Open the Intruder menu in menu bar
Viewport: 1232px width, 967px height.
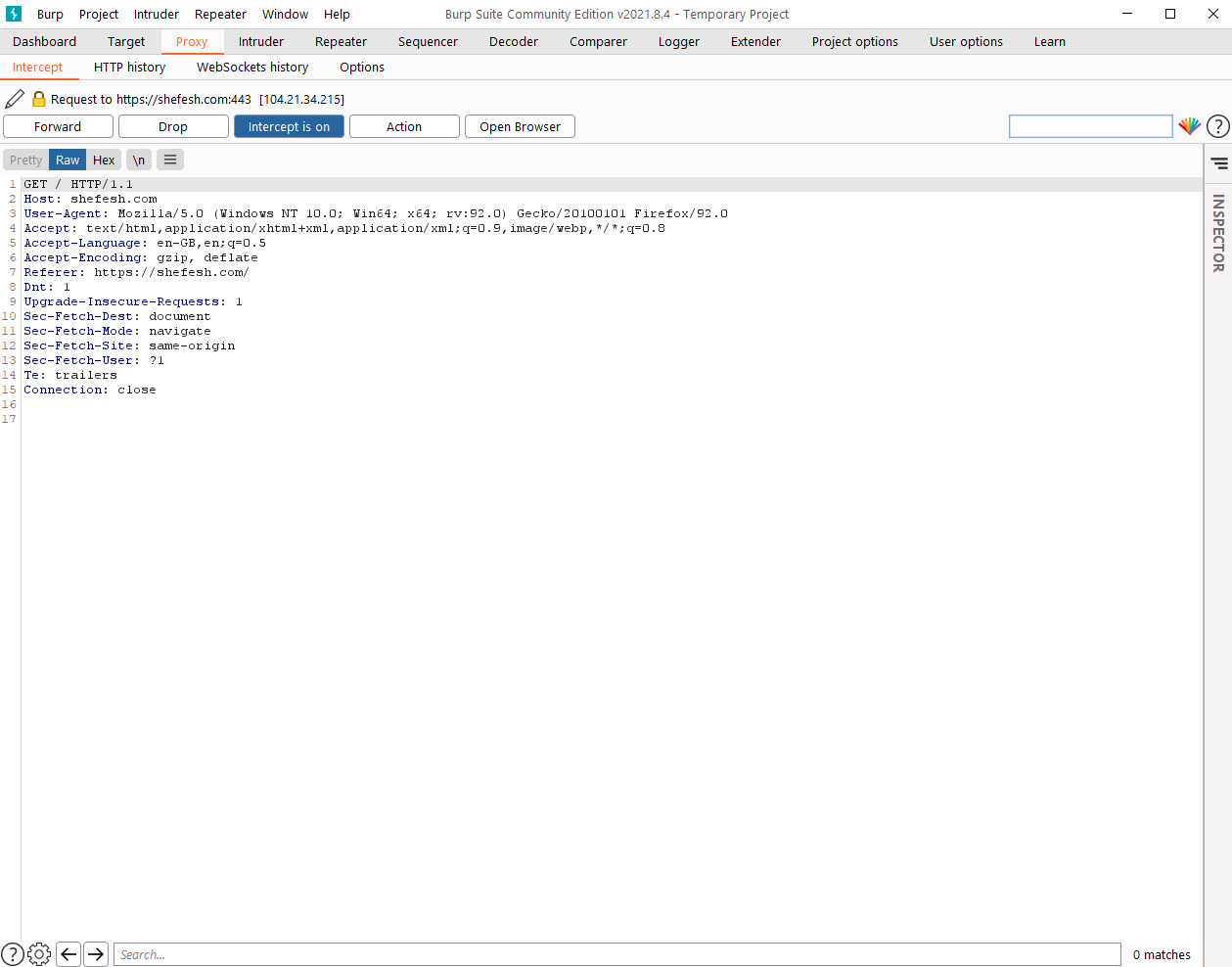[157, 14]
